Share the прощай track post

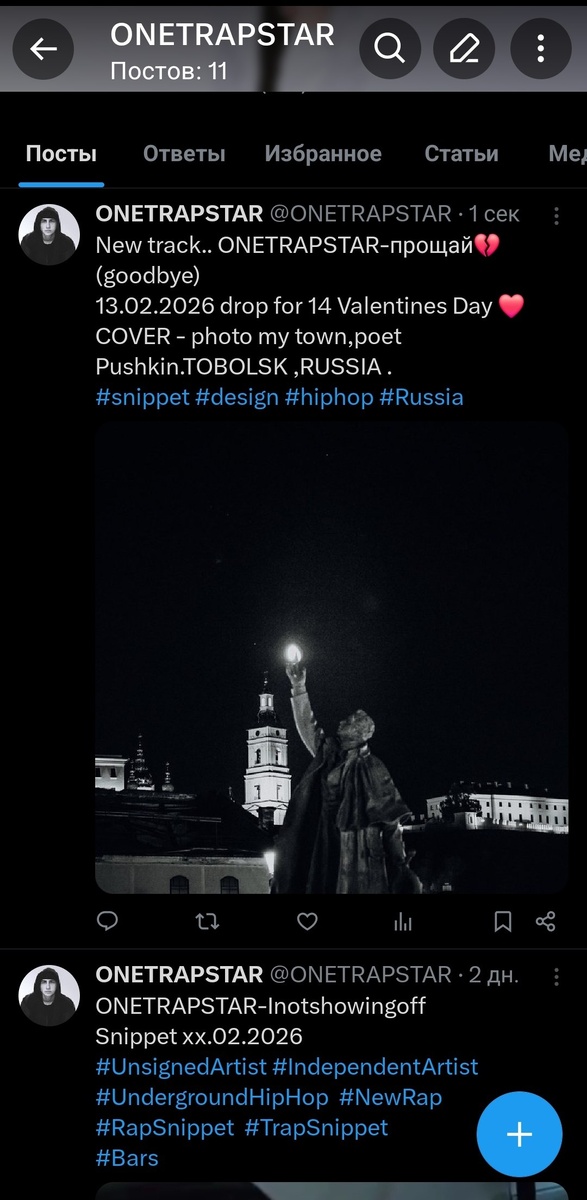[x=545, y=921]
